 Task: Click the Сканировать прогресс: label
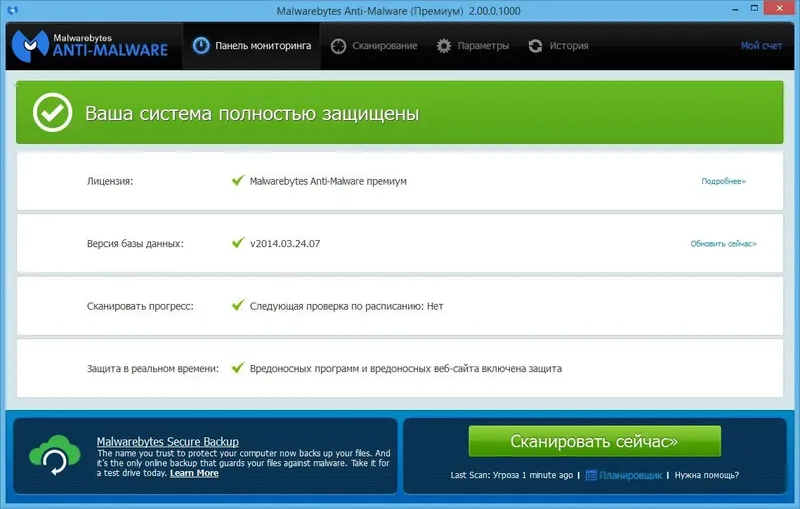pyautogui.click(x=140, y=306)
